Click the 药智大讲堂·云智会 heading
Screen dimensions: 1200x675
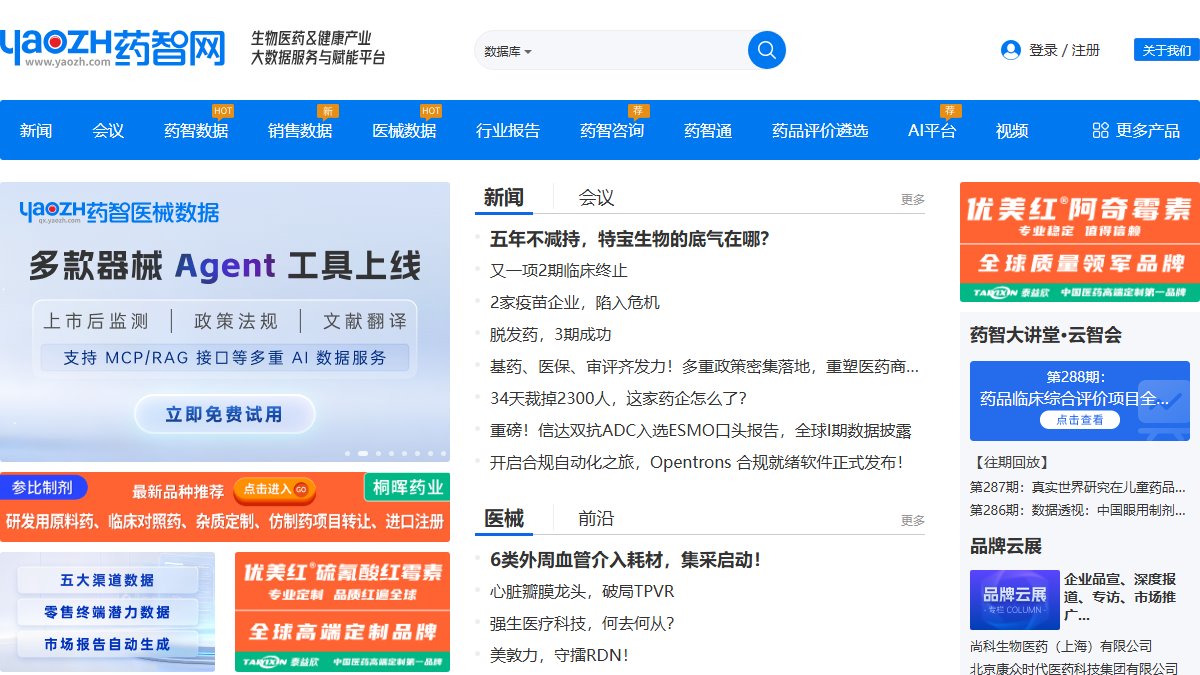[1046, 334]
